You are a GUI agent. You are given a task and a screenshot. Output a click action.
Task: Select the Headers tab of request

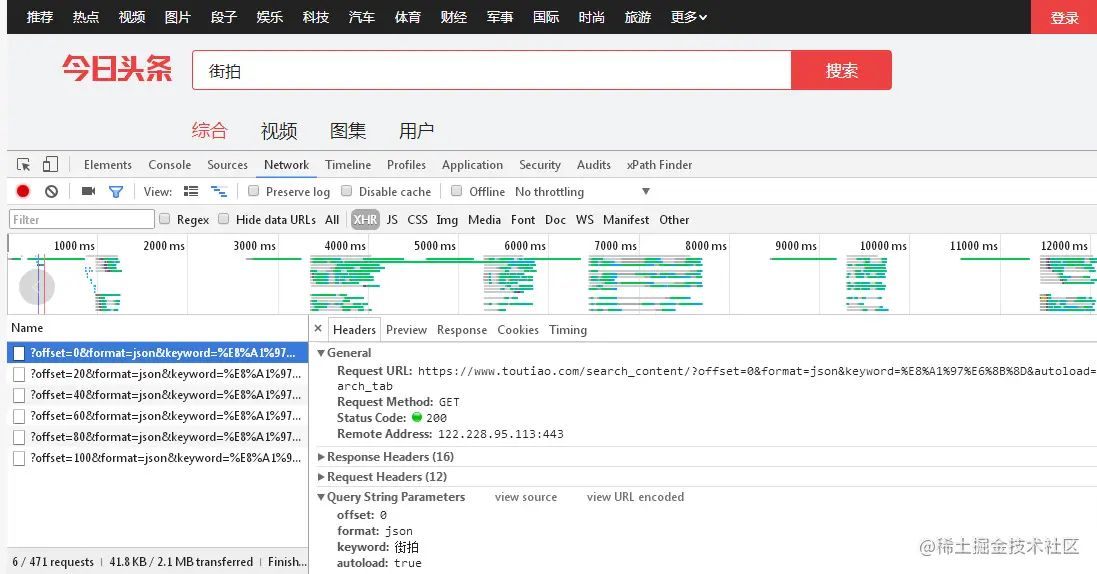354,330
